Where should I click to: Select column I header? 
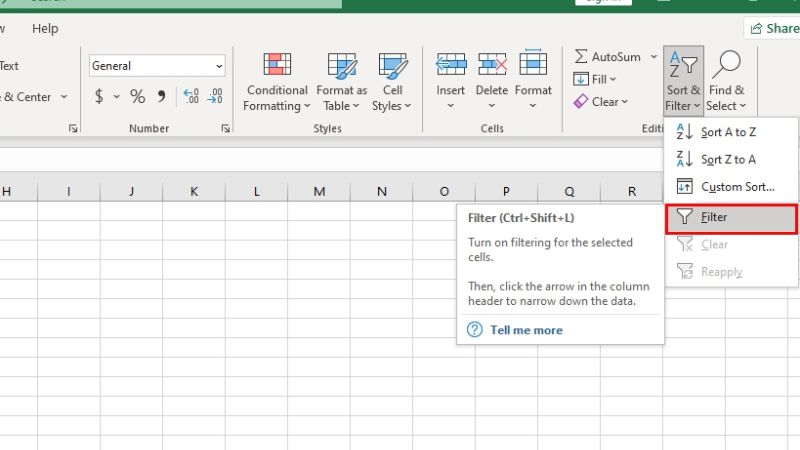(x=69, y=191)
